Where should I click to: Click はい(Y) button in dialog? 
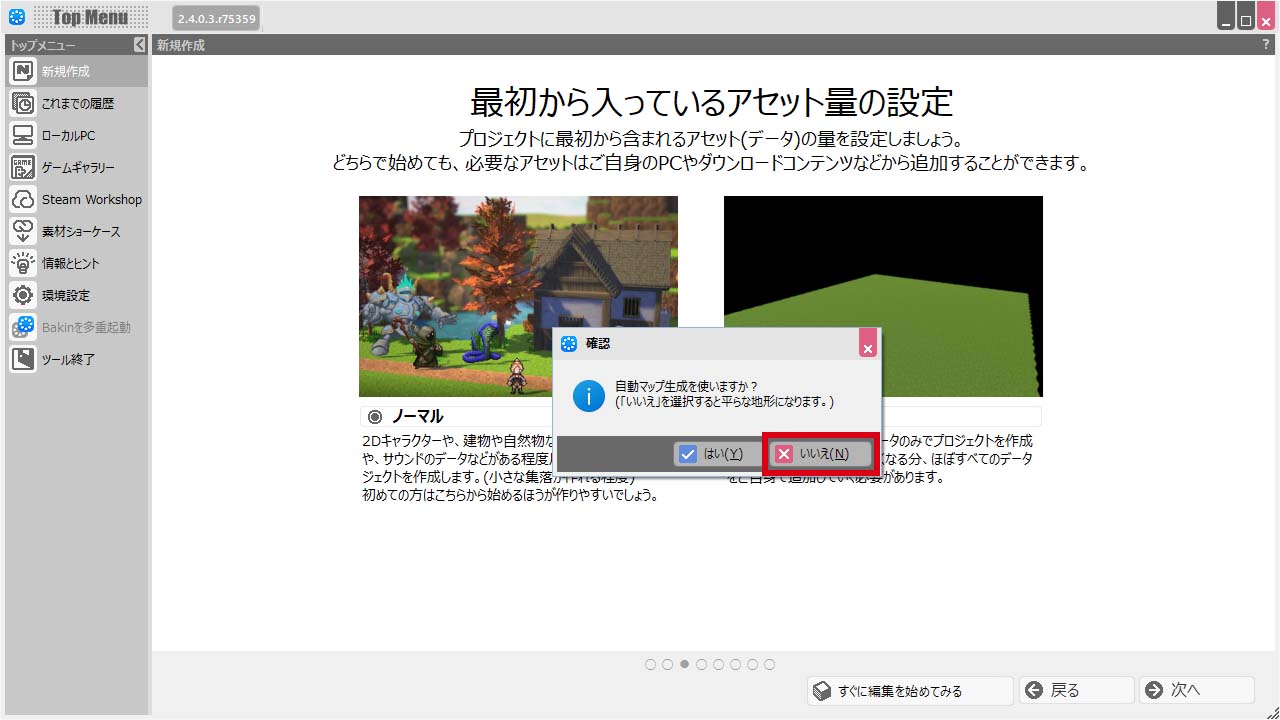(x=719, y=454)
